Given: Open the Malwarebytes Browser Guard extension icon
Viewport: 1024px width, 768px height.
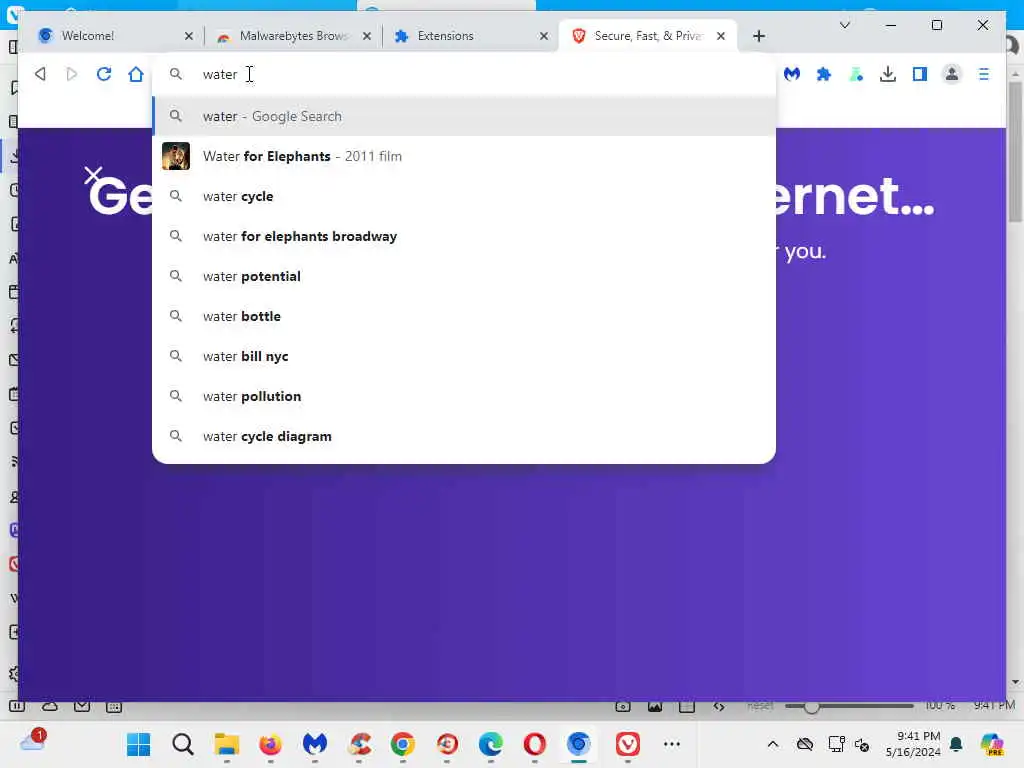Looking at the screenshot, I should [792, 74].
